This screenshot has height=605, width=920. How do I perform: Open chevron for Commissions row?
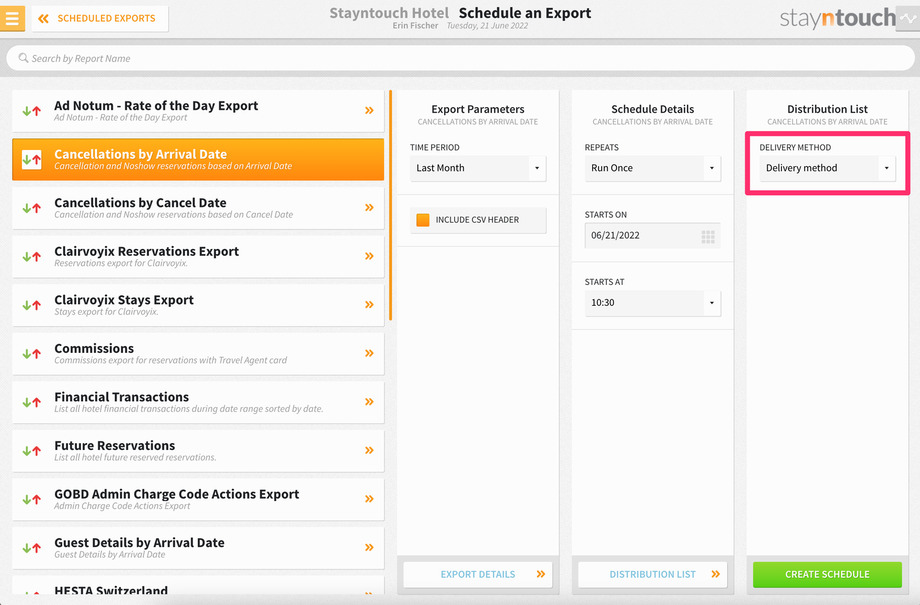click(369, 353)
